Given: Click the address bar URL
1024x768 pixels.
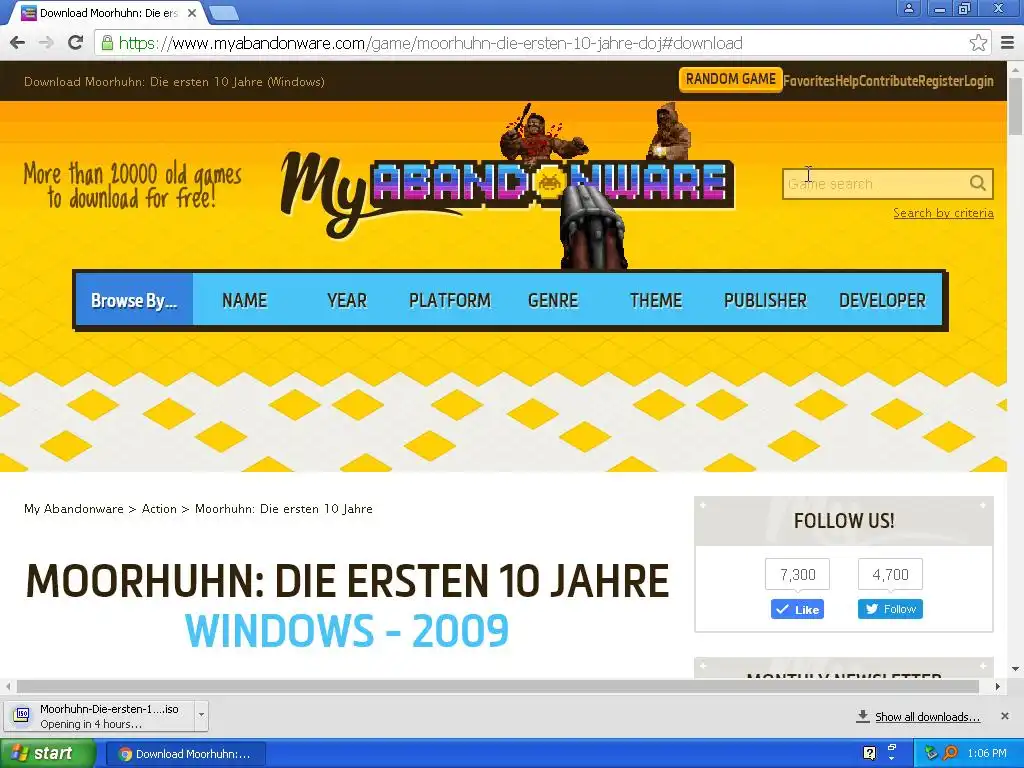Looking at the screenshot, I should click(x=430, y=43).
